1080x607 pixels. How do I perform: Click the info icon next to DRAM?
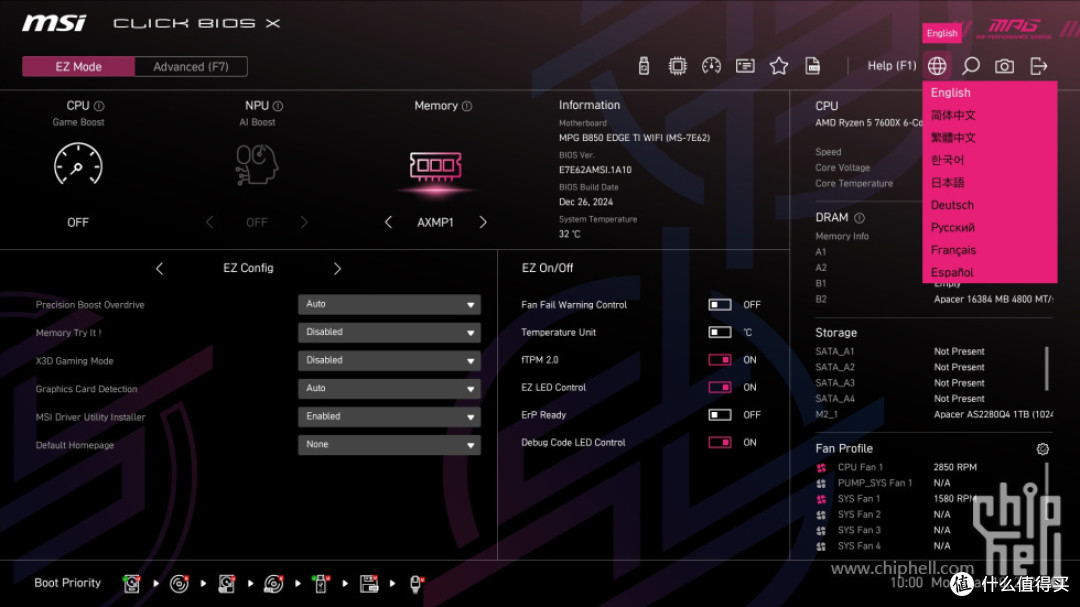coord(859,218)
